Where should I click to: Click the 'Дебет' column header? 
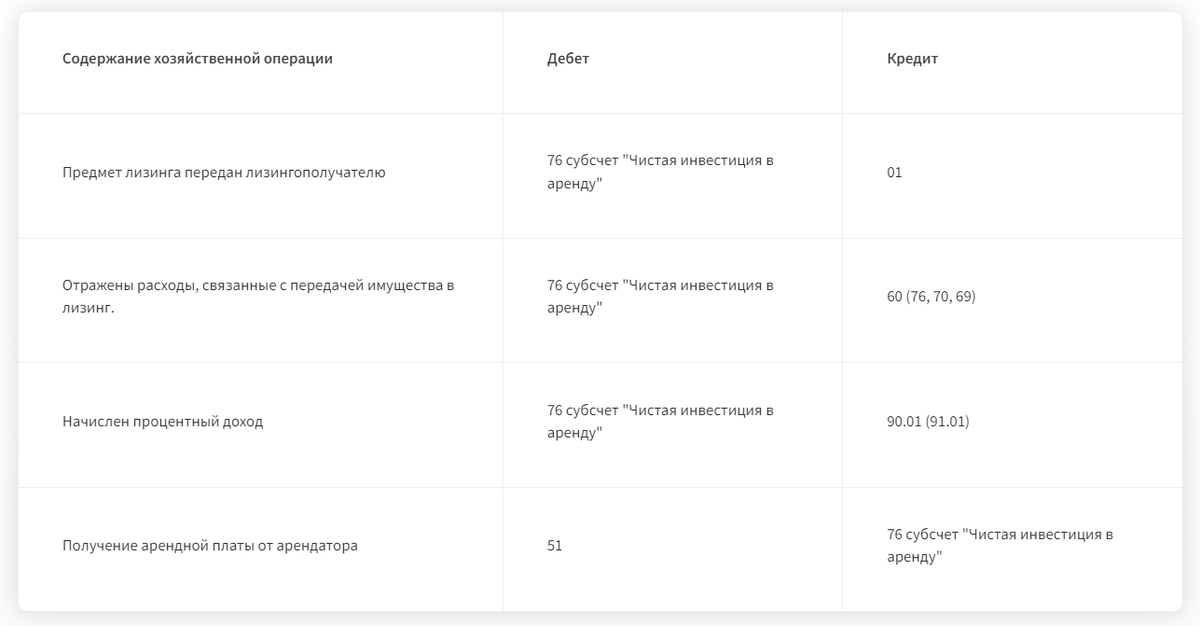click(x=568, y=59)
